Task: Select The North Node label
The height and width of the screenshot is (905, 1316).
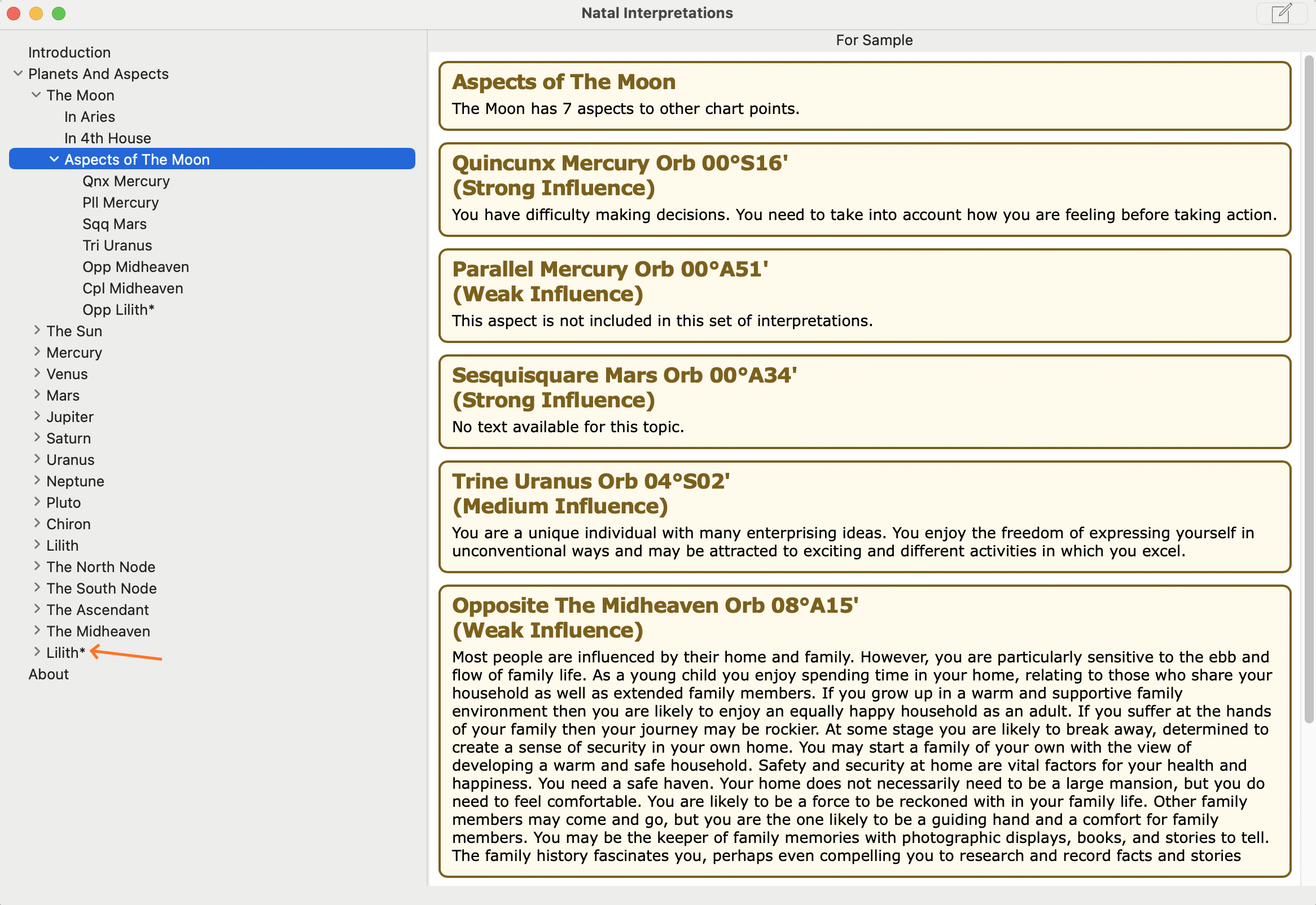Action: [x=101, y=567]
